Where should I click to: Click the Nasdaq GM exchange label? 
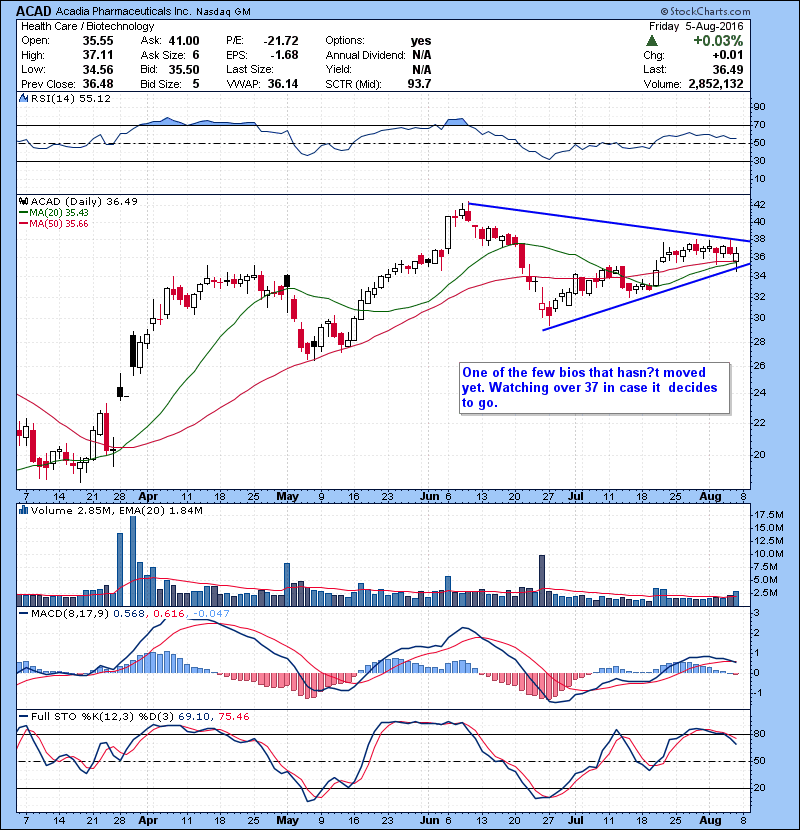[x=223, y=12]
